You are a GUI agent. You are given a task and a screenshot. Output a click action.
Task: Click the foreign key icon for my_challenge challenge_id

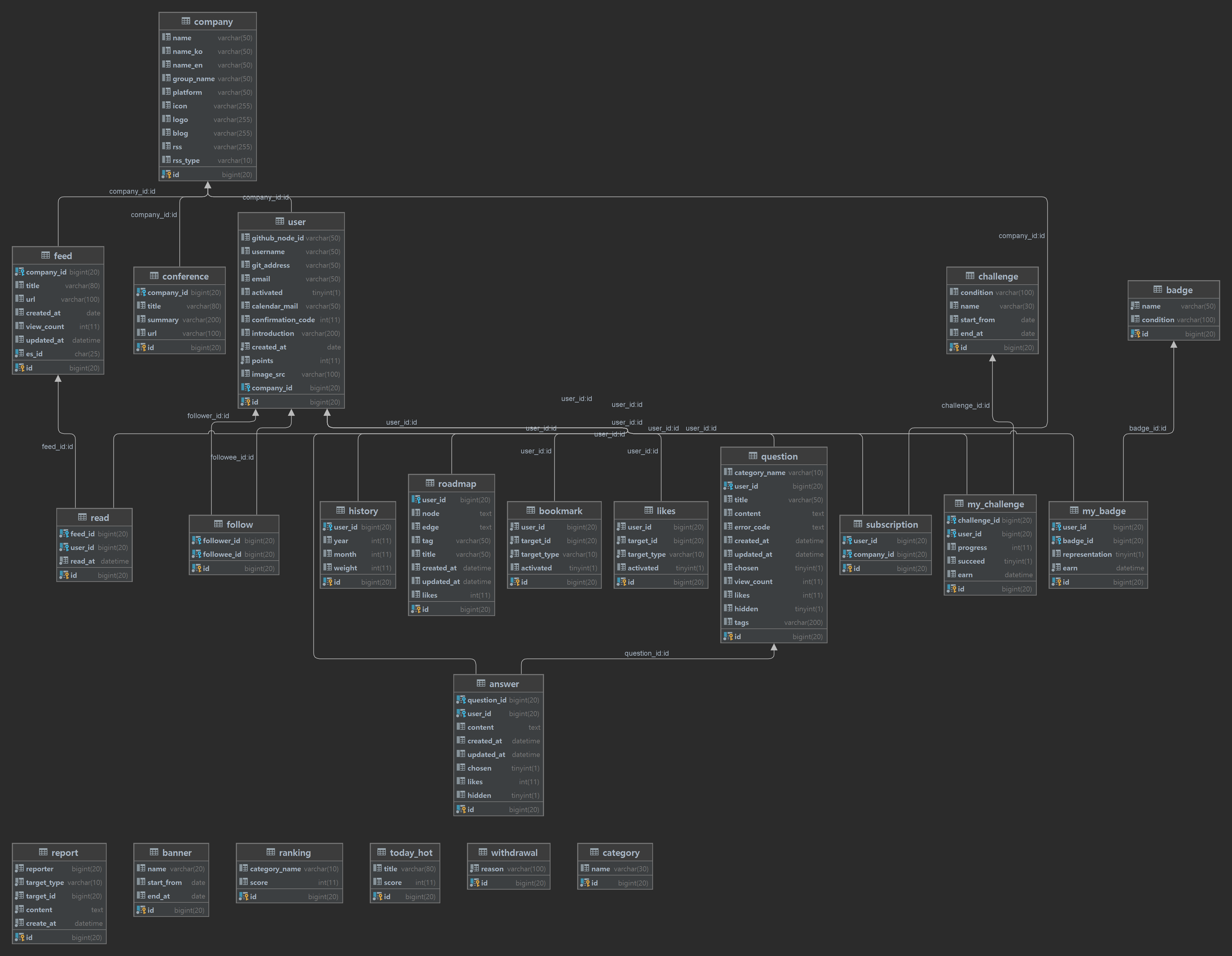point(952,520)
